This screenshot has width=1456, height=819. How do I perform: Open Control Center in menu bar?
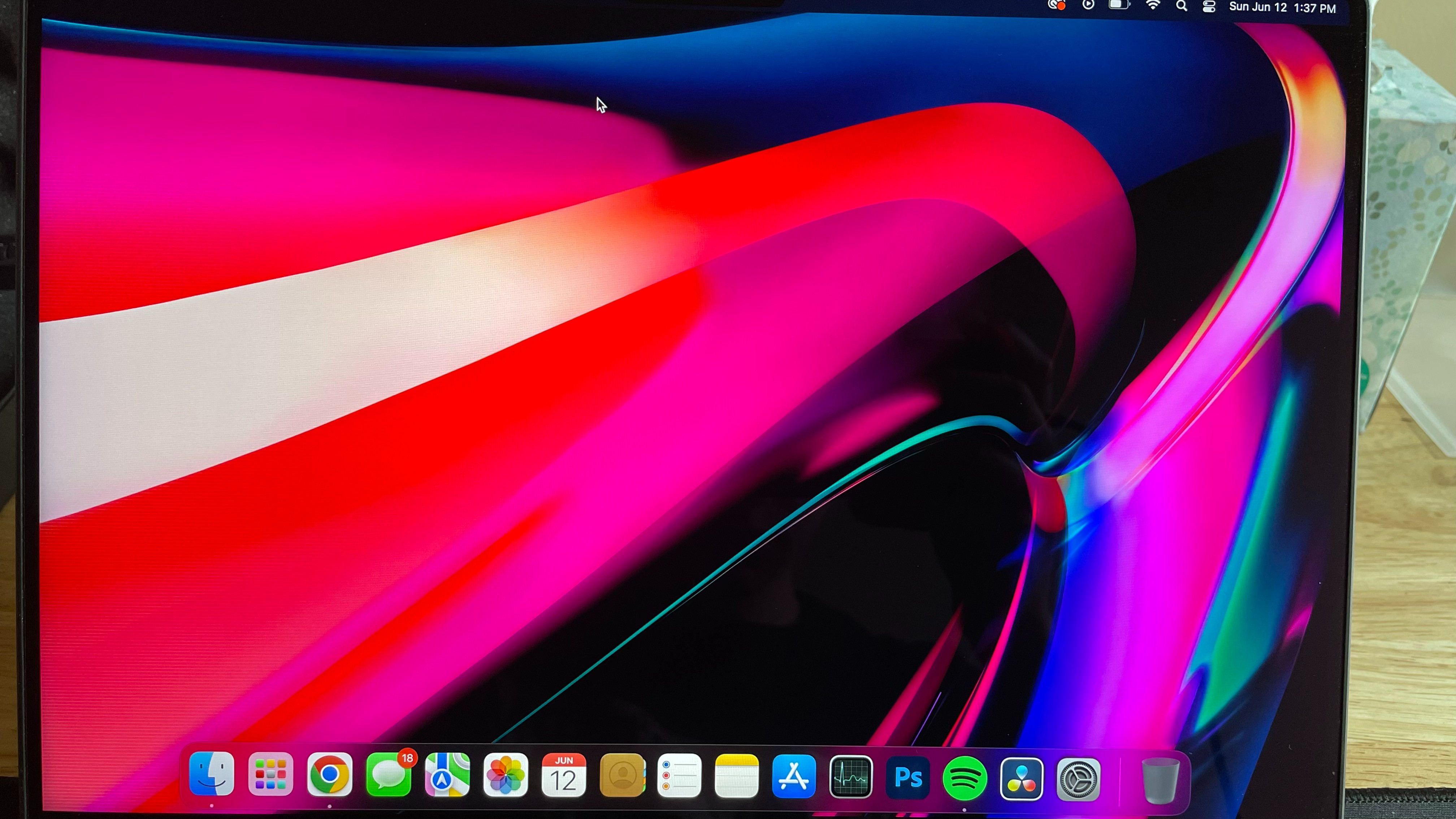coord(1209,7)
